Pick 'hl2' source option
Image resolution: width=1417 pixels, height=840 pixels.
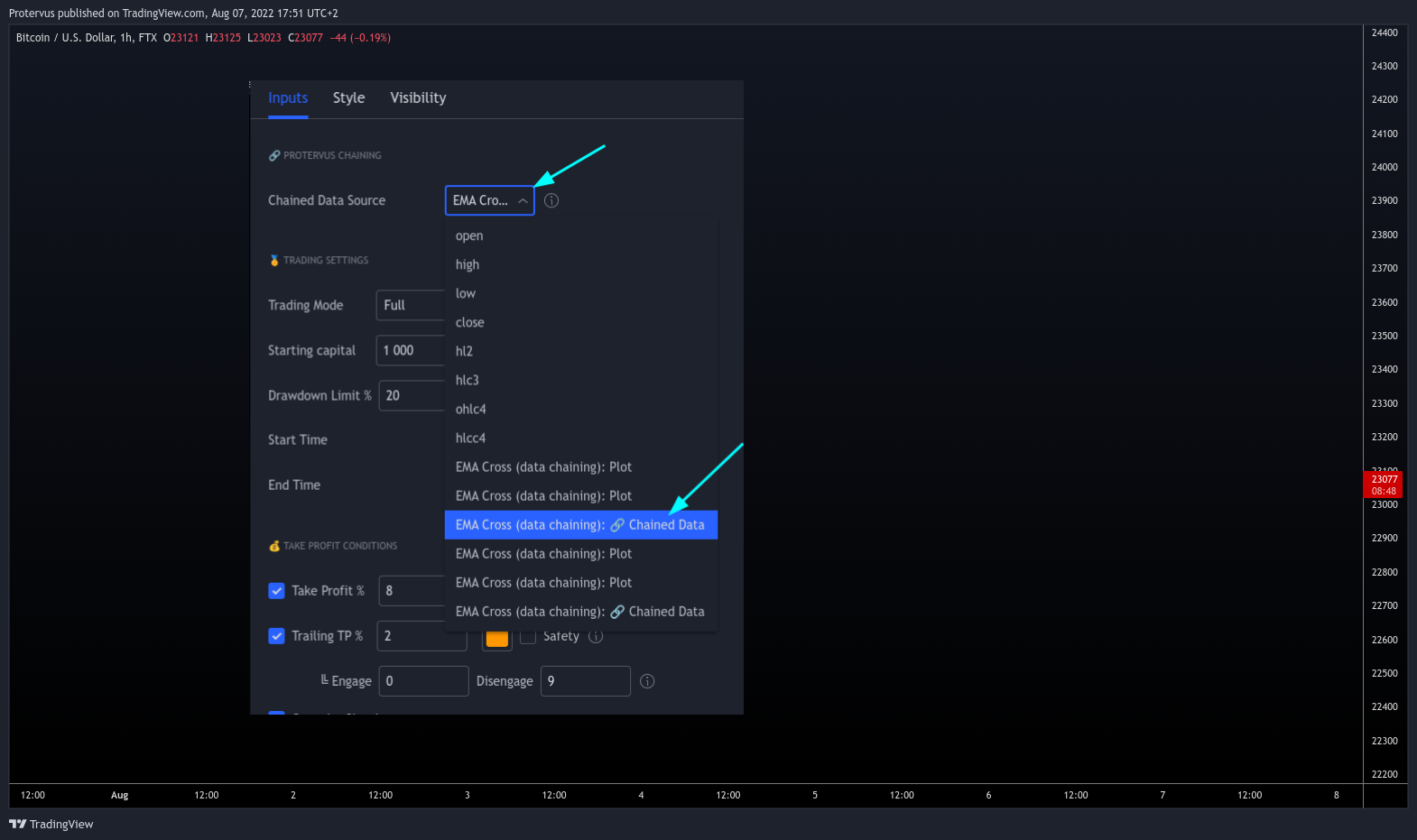click(581, 351)
